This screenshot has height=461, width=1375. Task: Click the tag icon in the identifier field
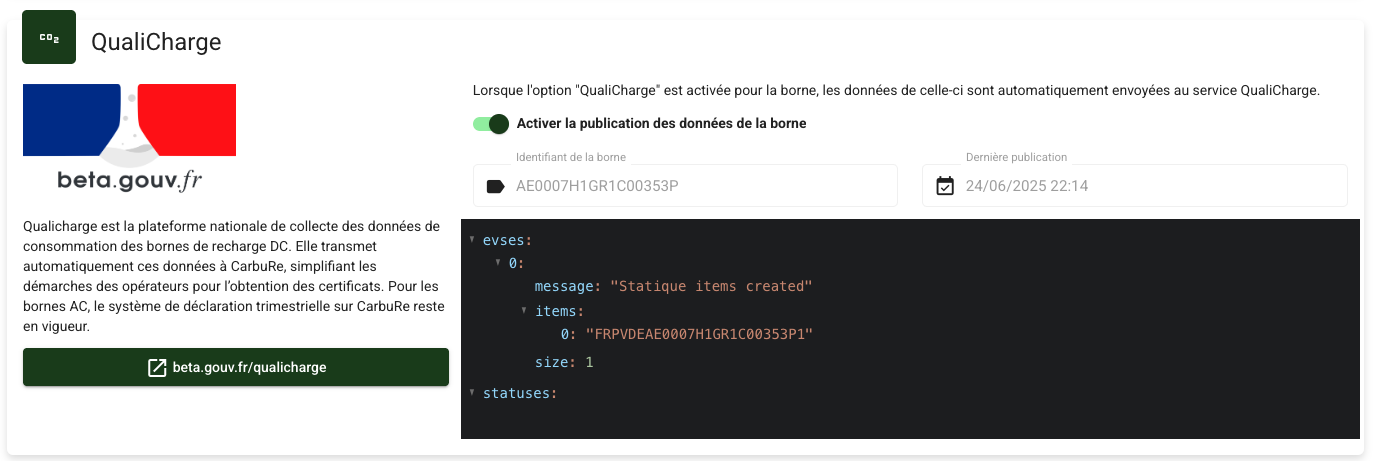pyautogui.click(x=495, y=186)
